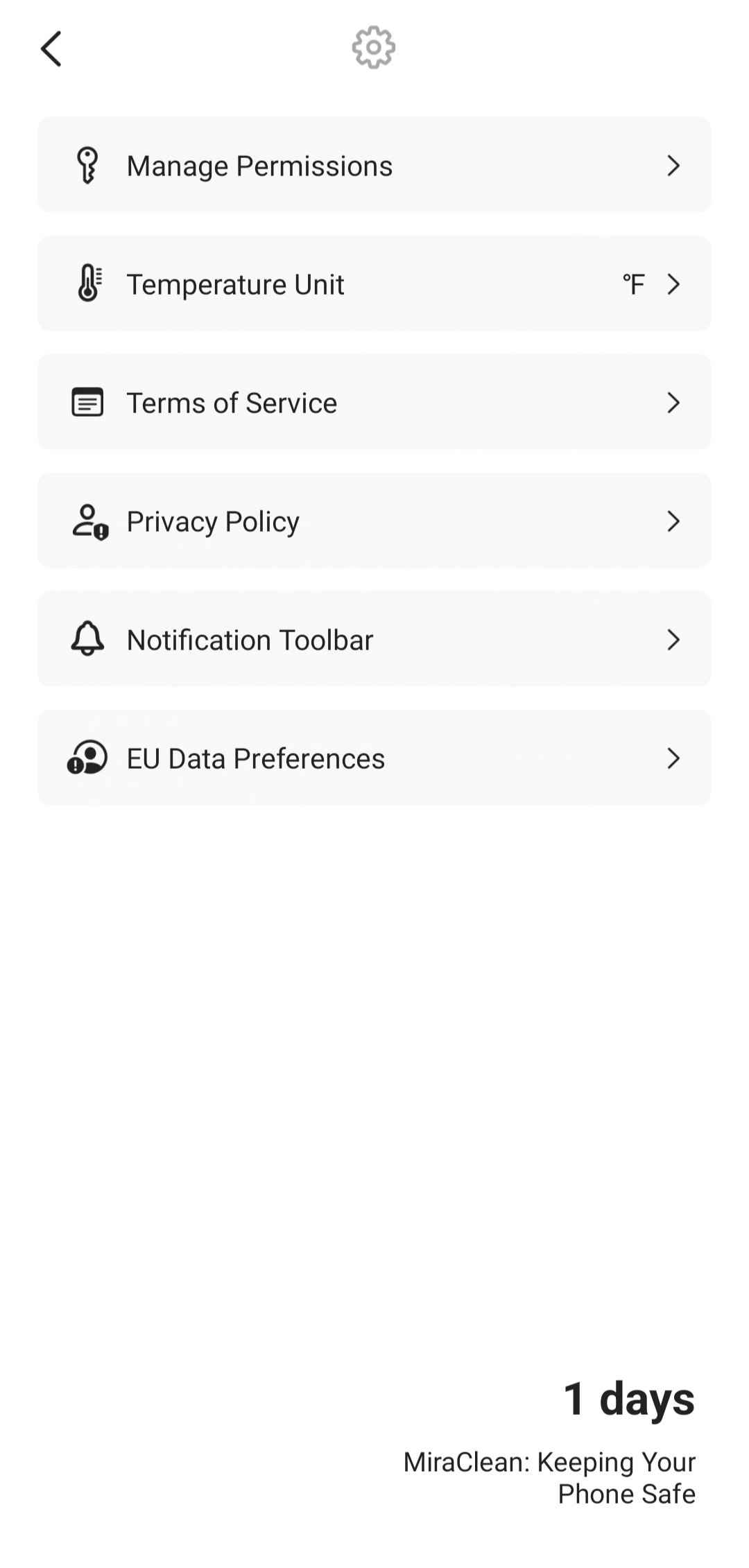This screenshot has height=1568, width=749.
Task: Click the notification bell icon
Action: click(87, 639)
